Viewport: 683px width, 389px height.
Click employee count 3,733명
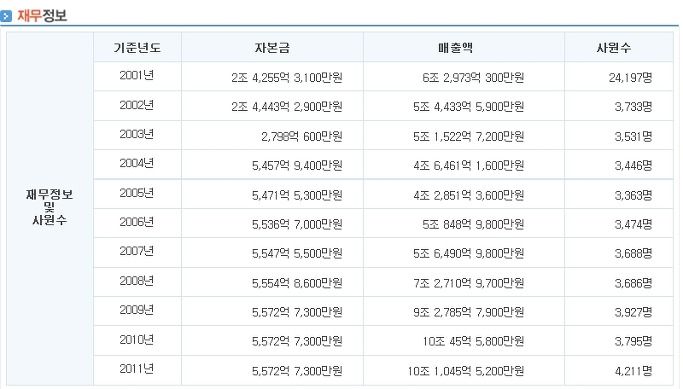[633, 107]
